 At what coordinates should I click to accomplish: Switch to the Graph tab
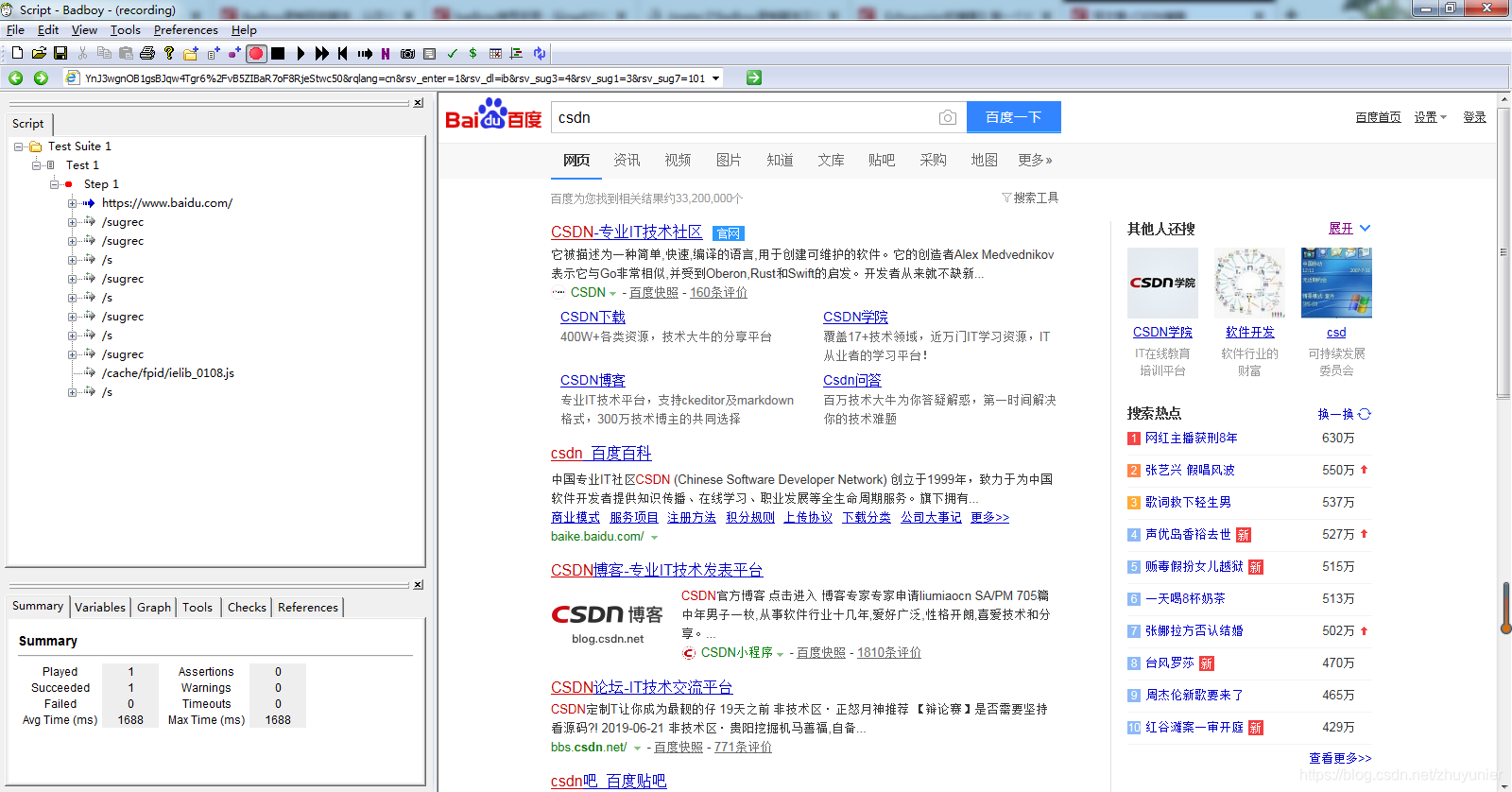tap(154, 607)
